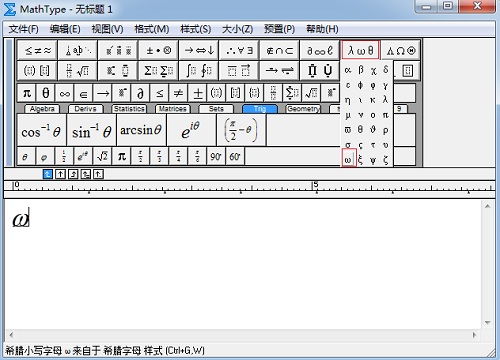Expand the miscellaneous symbols palette (∂∞ℓ)
Viewport: 500px width, 360px height.
320,50
